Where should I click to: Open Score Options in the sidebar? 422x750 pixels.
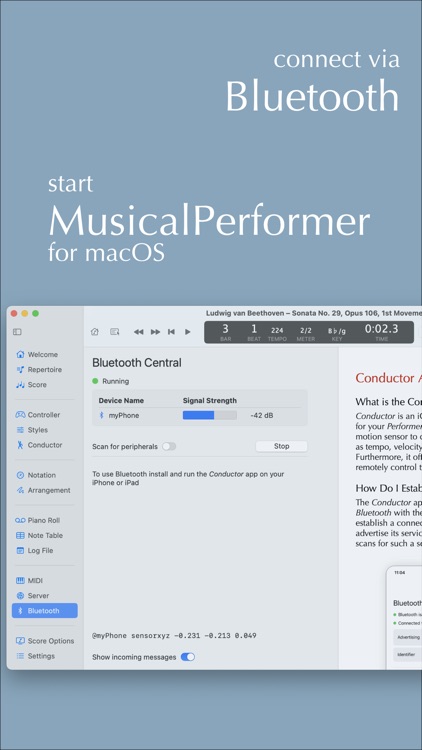(44, 641)
